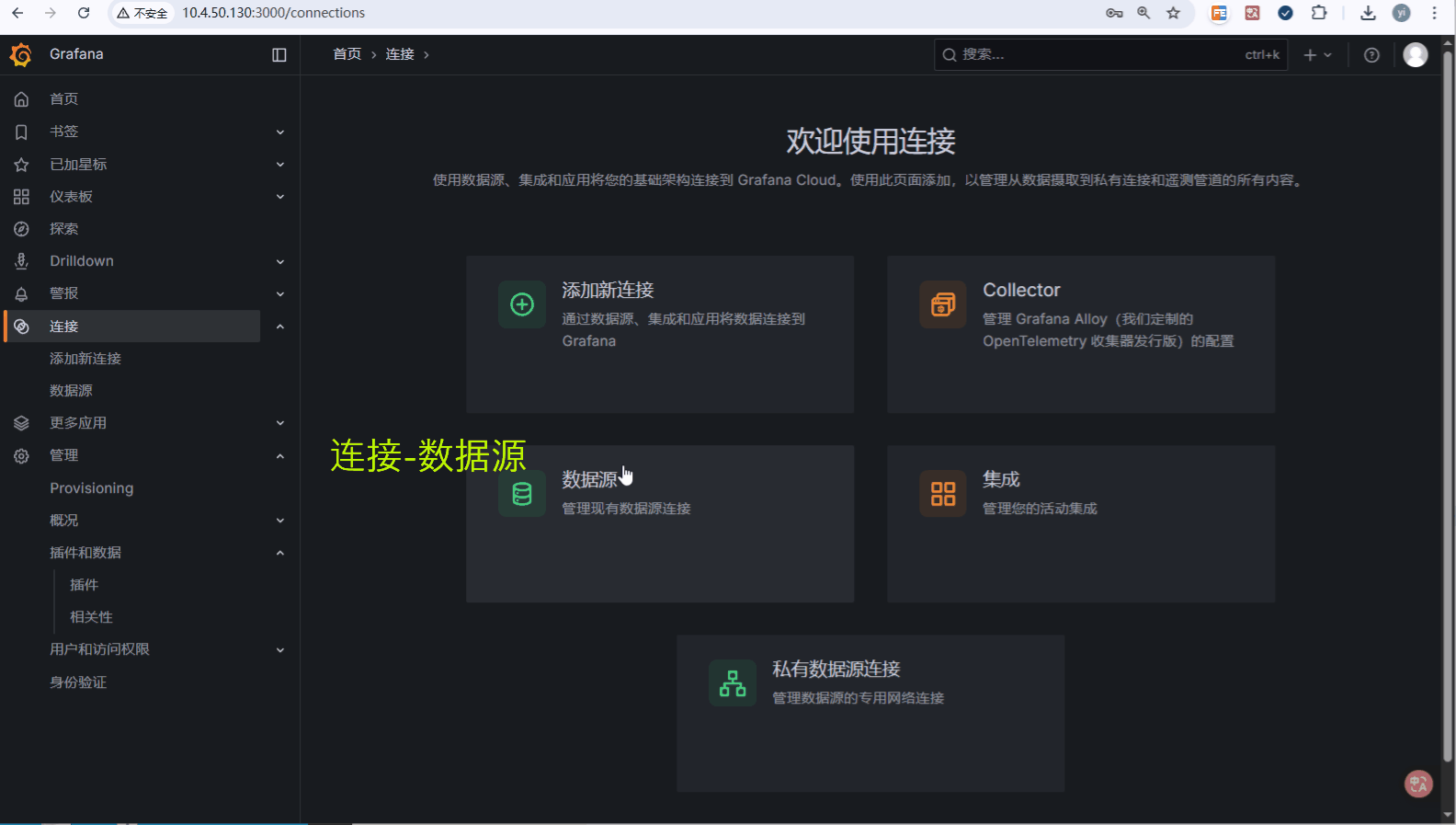Open the Collector card title
The image size is (1456, 825).
(1021, 291)
